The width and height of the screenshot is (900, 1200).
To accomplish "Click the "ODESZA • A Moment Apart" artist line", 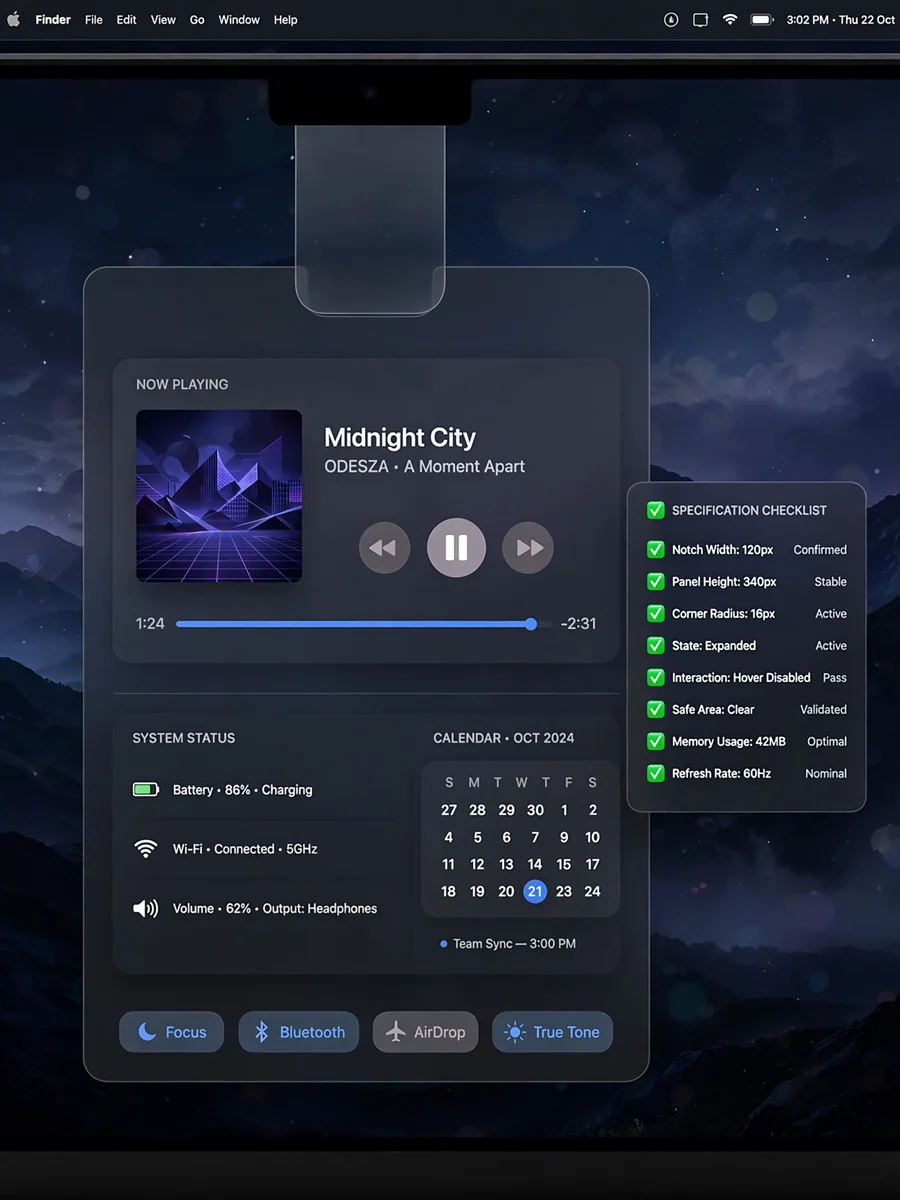I will 425,466.
